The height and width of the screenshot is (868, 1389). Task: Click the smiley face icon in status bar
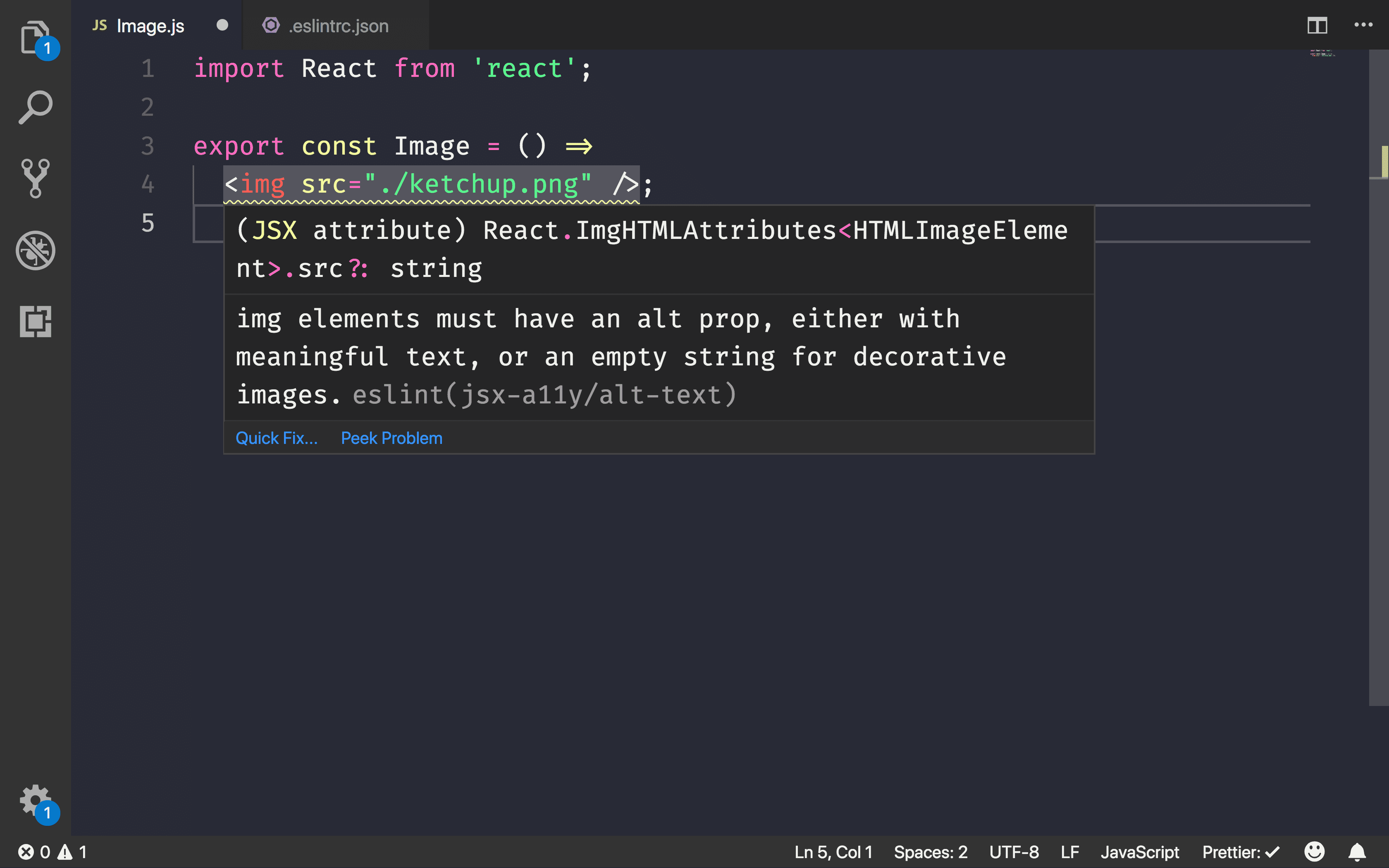point(1316,852)
